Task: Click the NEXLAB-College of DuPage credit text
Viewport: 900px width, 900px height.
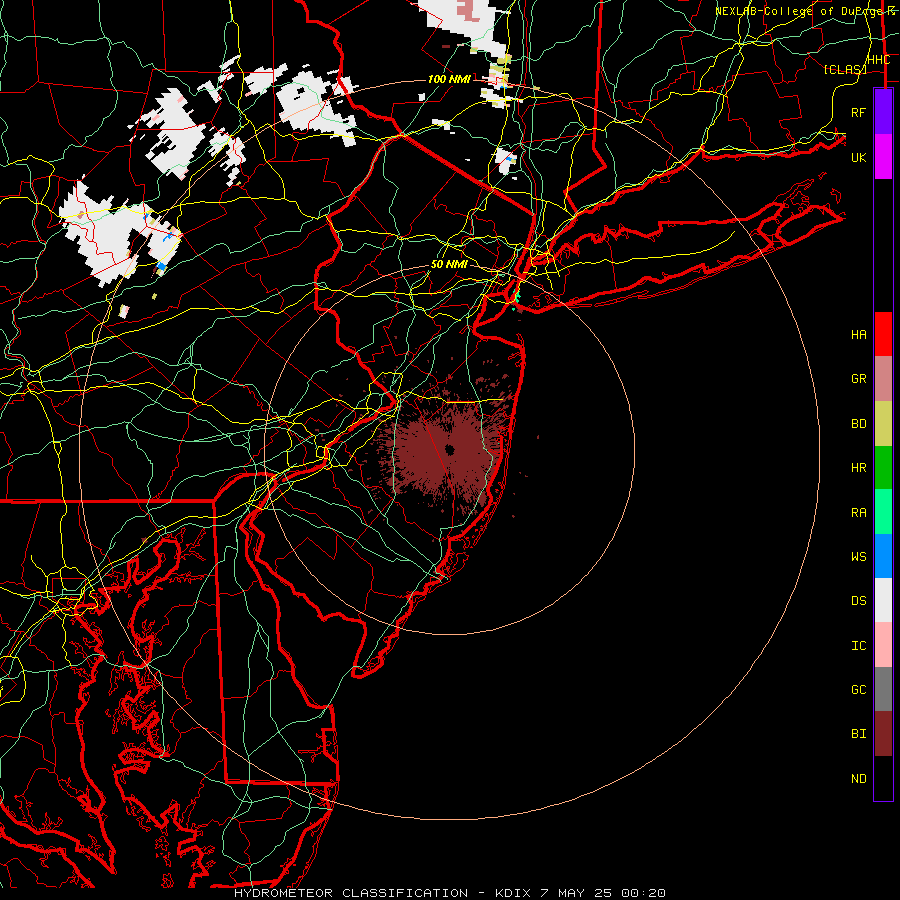Action: [805, 11]
